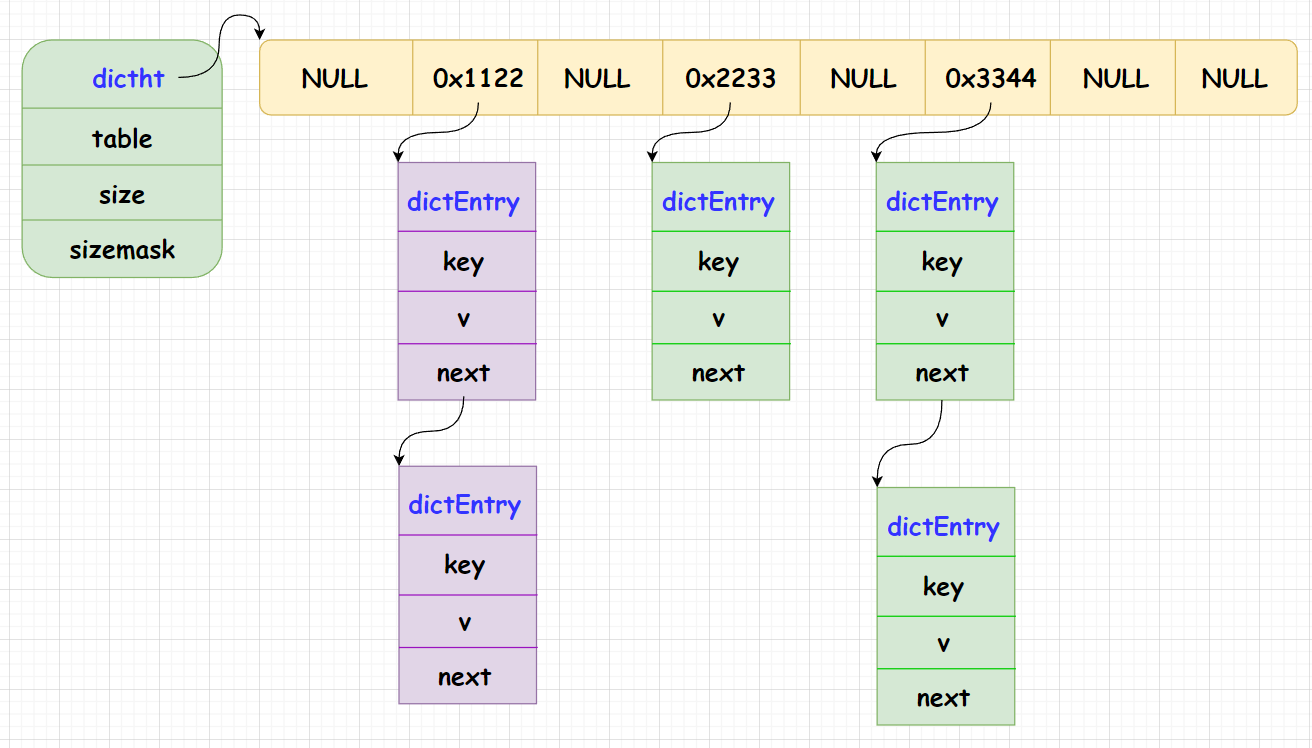The height and width of the screenshot is (748, 1312).
Task: Click dictEntry header of purple box under 0x1122
Action: tap(467, 197)
